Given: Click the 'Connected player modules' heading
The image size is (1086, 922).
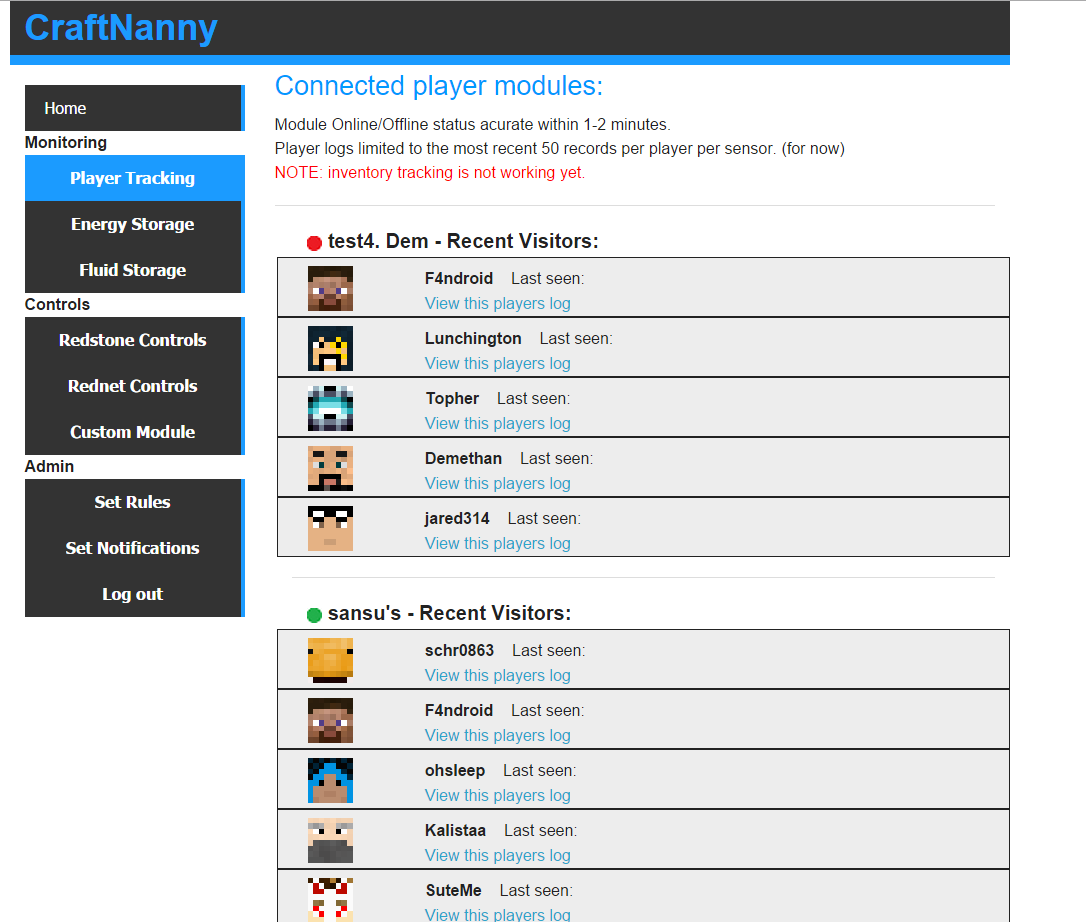Looking at the screenshot, I should [439, 87].
